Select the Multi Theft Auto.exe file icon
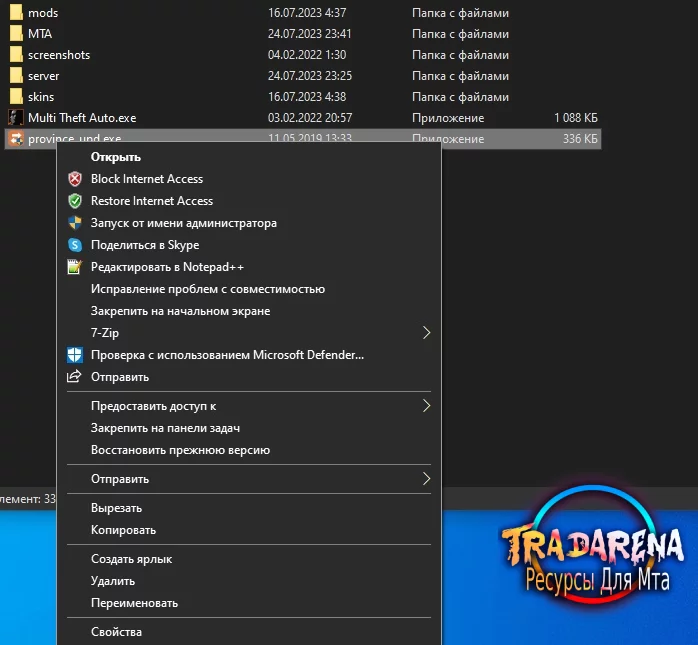698x645 pixels. [x=16, y=118]
